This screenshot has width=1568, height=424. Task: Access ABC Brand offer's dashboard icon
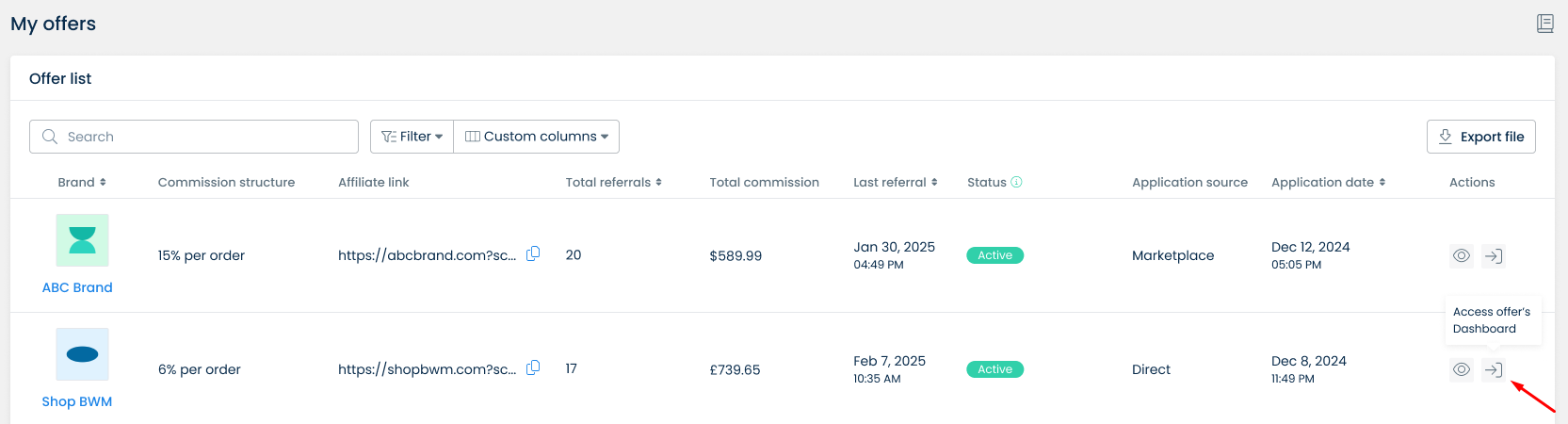(x=1494, y=255)
